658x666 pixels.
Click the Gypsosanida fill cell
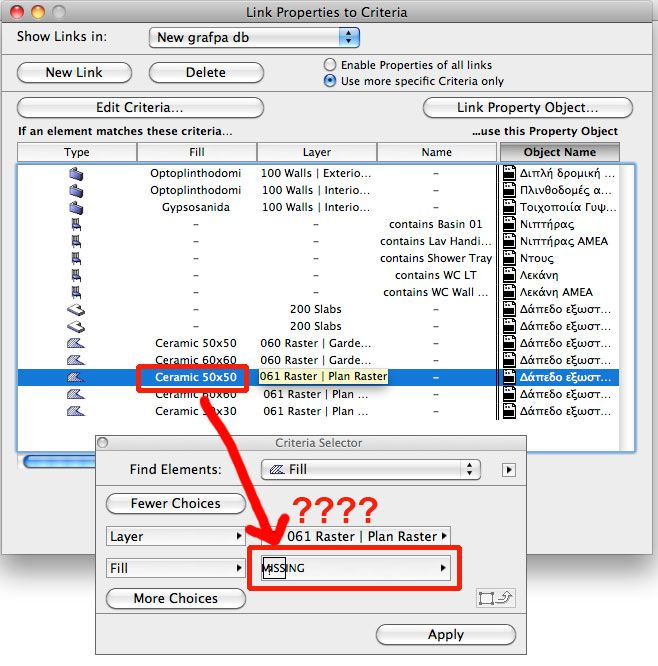pyautogui.click(x=196, y=207)
